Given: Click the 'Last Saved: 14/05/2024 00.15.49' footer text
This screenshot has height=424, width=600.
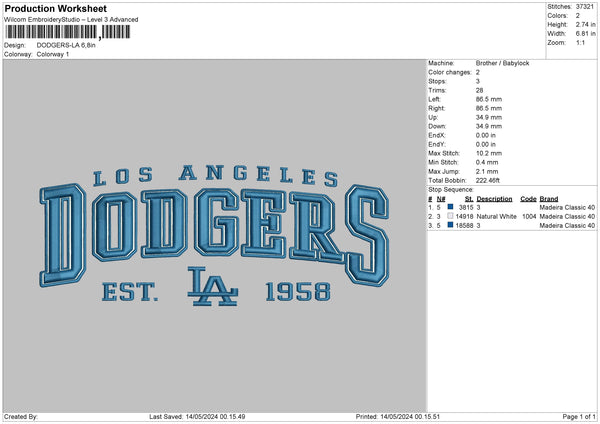Looking at the screenshot, I should 197,417.
